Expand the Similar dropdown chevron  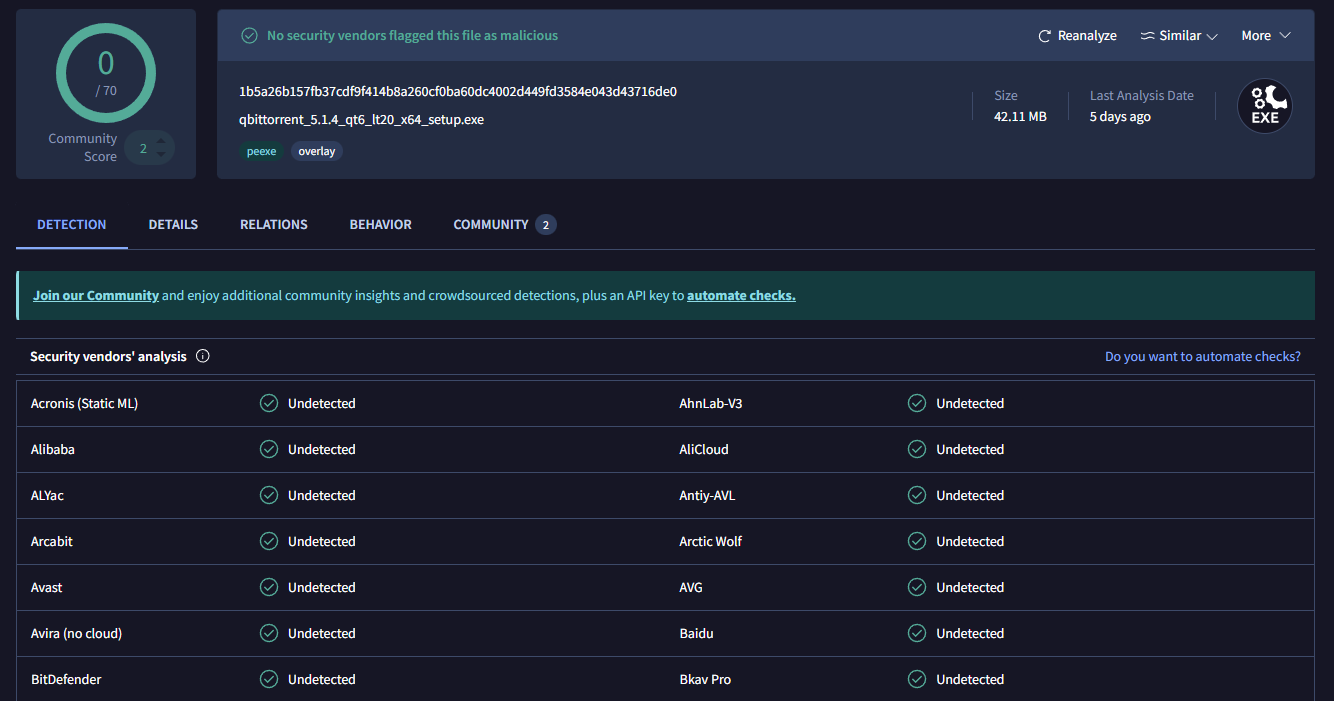point(1212,36)
